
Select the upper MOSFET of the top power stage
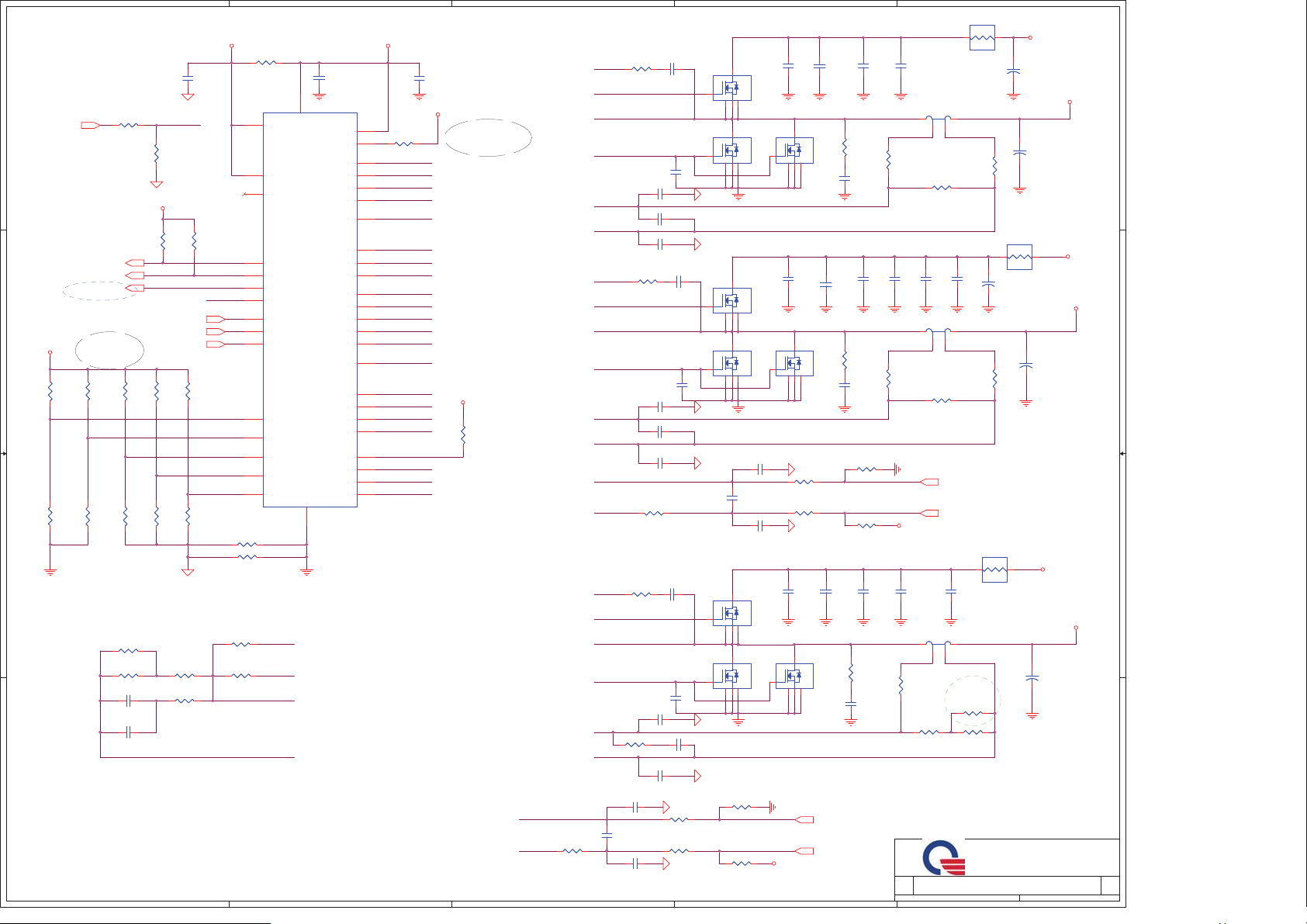click(x=732, y=88)
